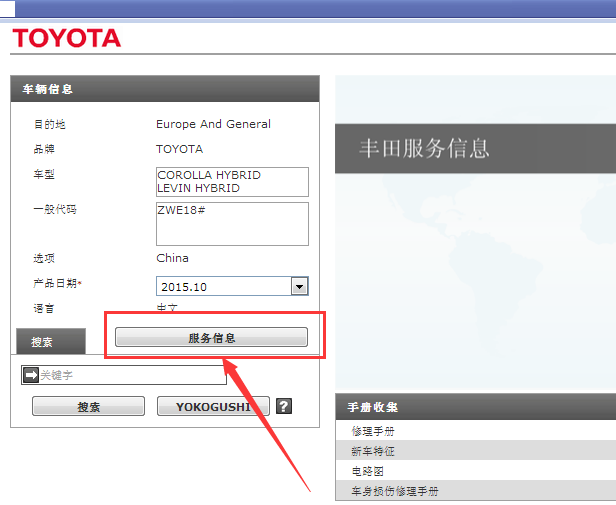This screenshot has width=616, height=505.
Task: Click the 目的地 label
Action: [49, 125]
